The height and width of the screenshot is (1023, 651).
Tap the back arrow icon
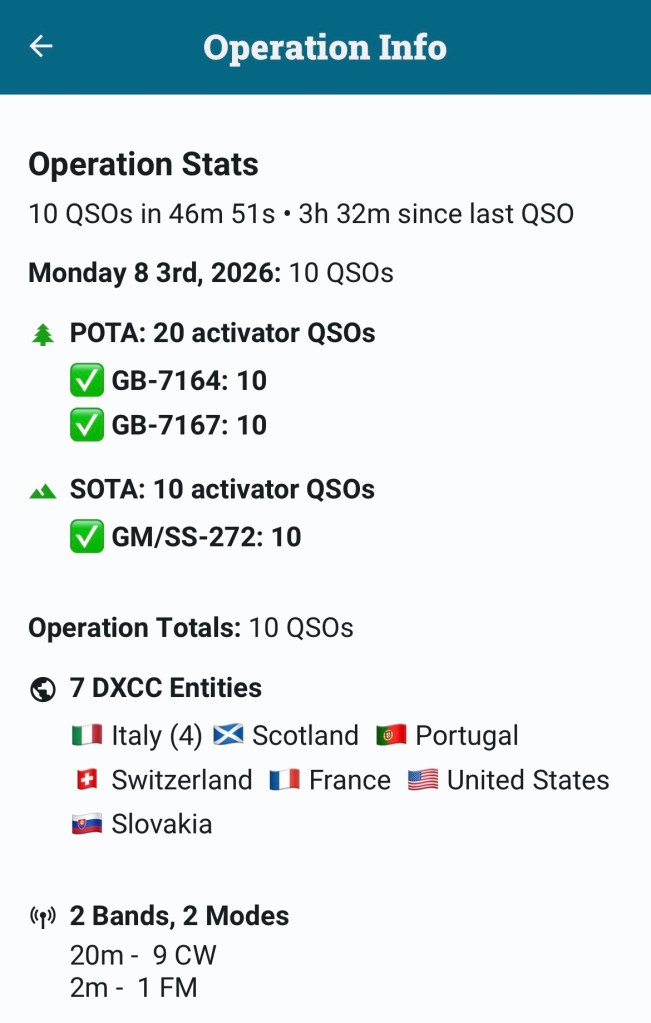tap(41, 46)
